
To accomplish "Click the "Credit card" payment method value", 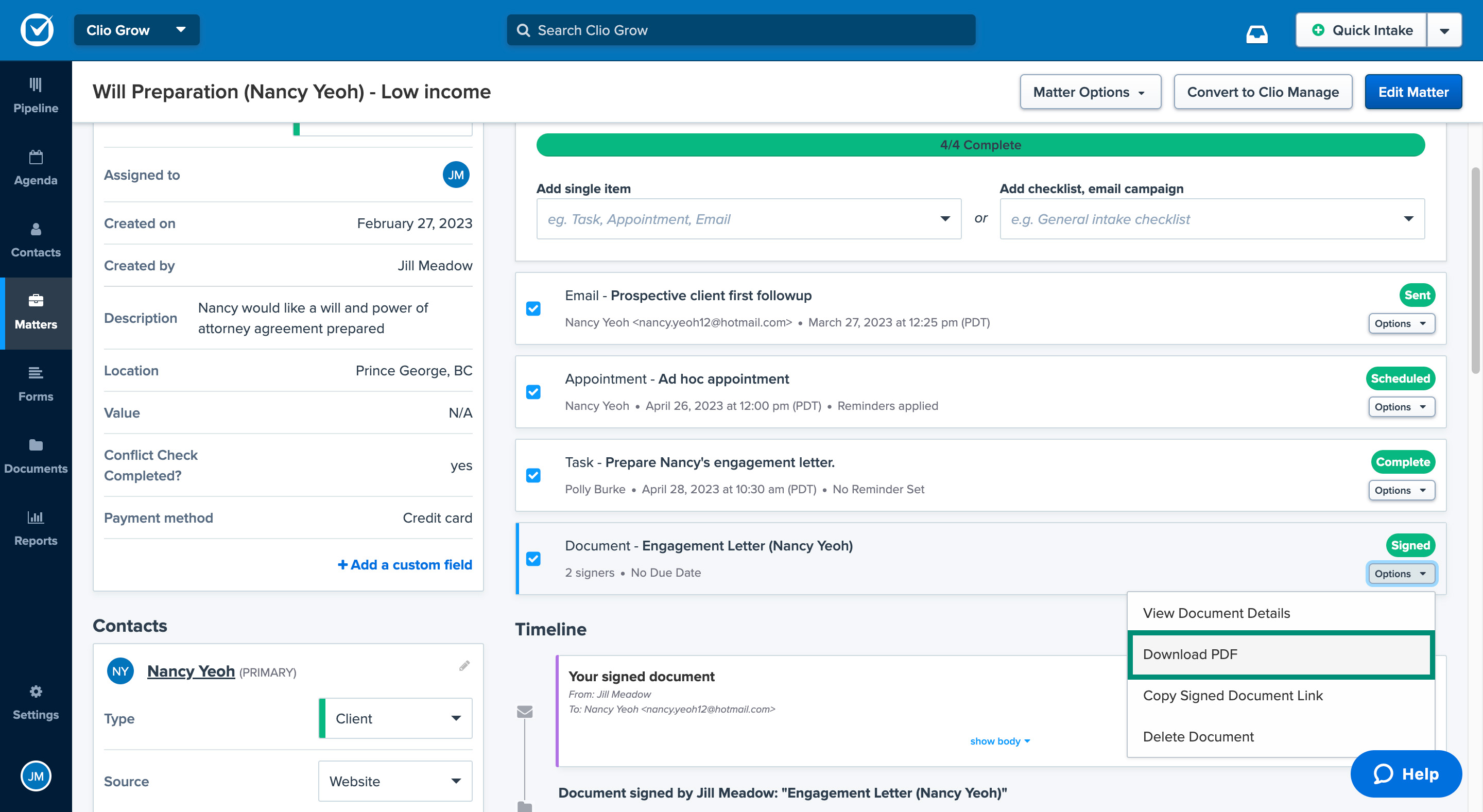I will tap(438, 518).
